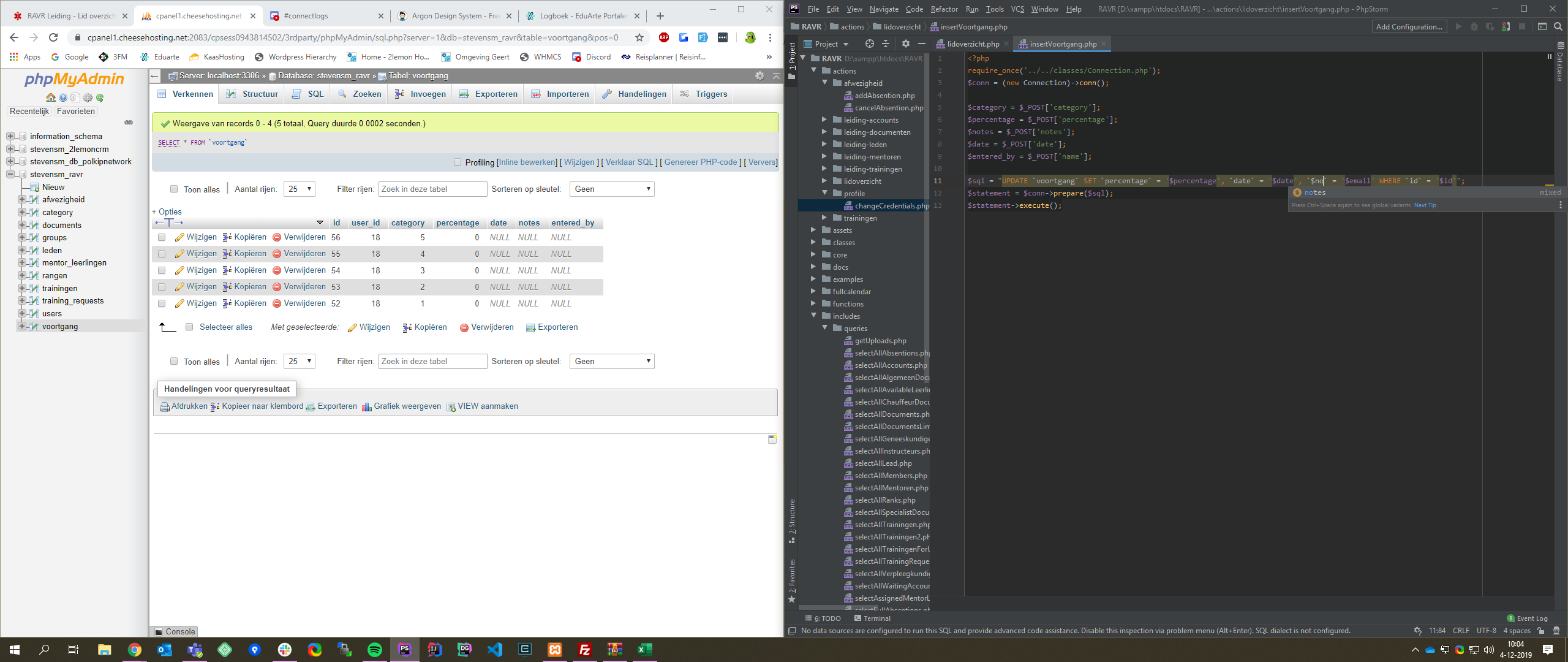
Task: Click the Afdrukken print icon
Action: pos(164,406)
